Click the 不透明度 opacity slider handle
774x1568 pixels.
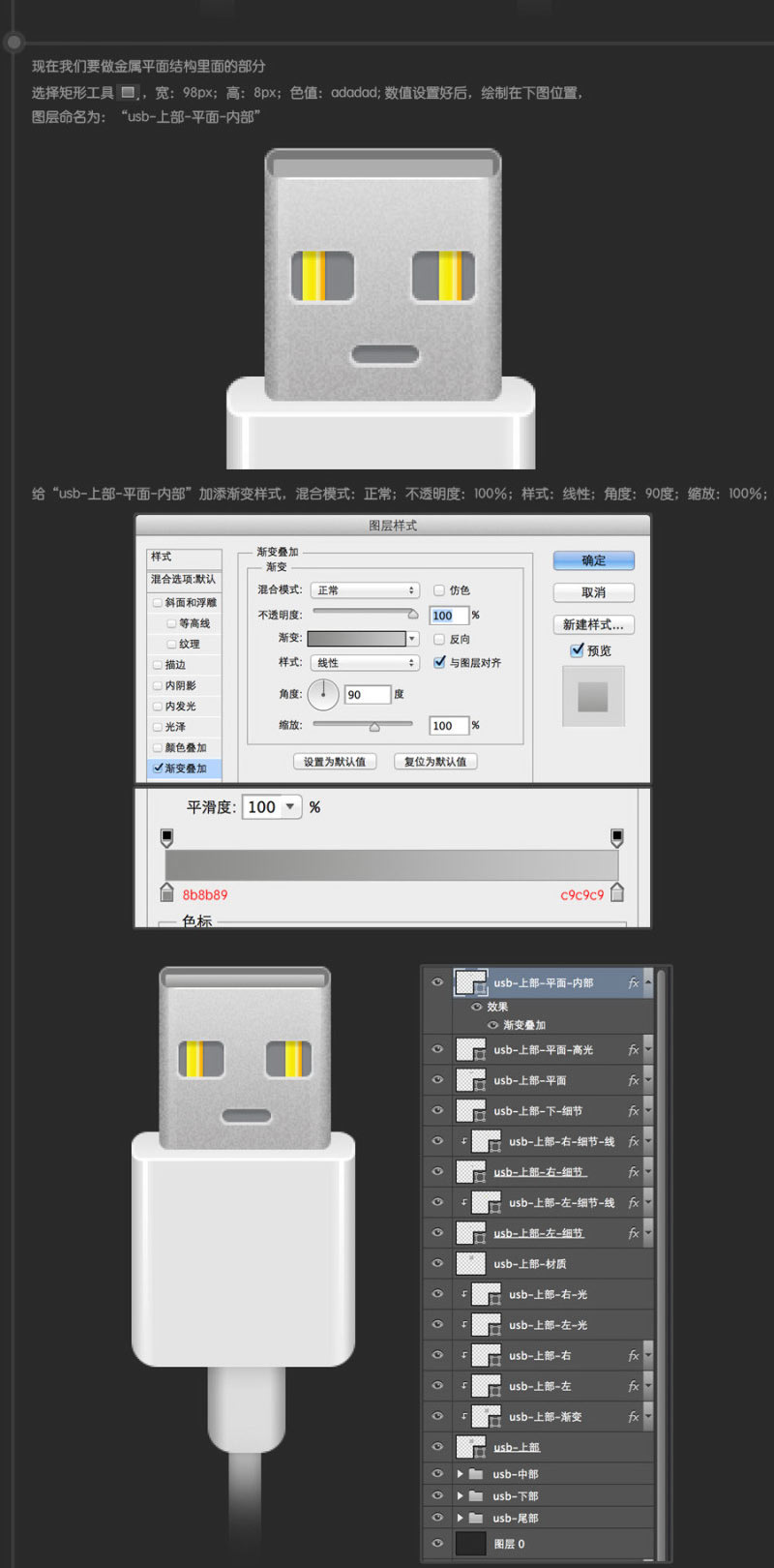click(413, 614)
